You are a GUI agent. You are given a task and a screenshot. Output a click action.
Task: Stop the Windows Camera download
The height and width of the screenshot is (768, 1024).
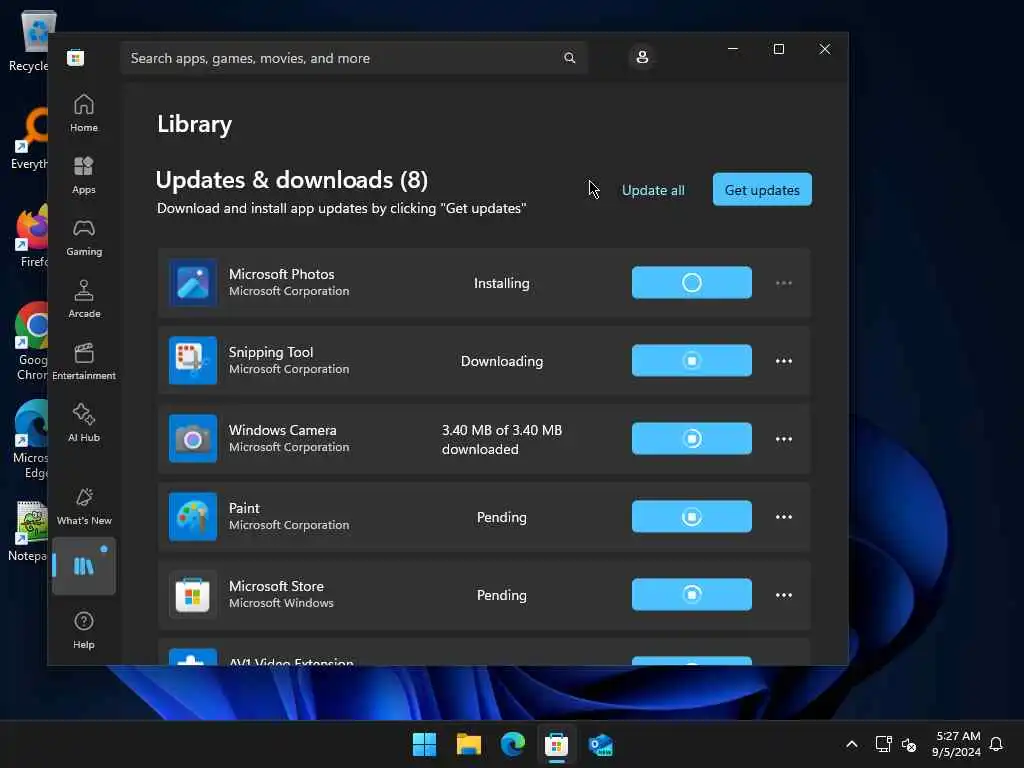pyautogui.click(x=692, y=438)
